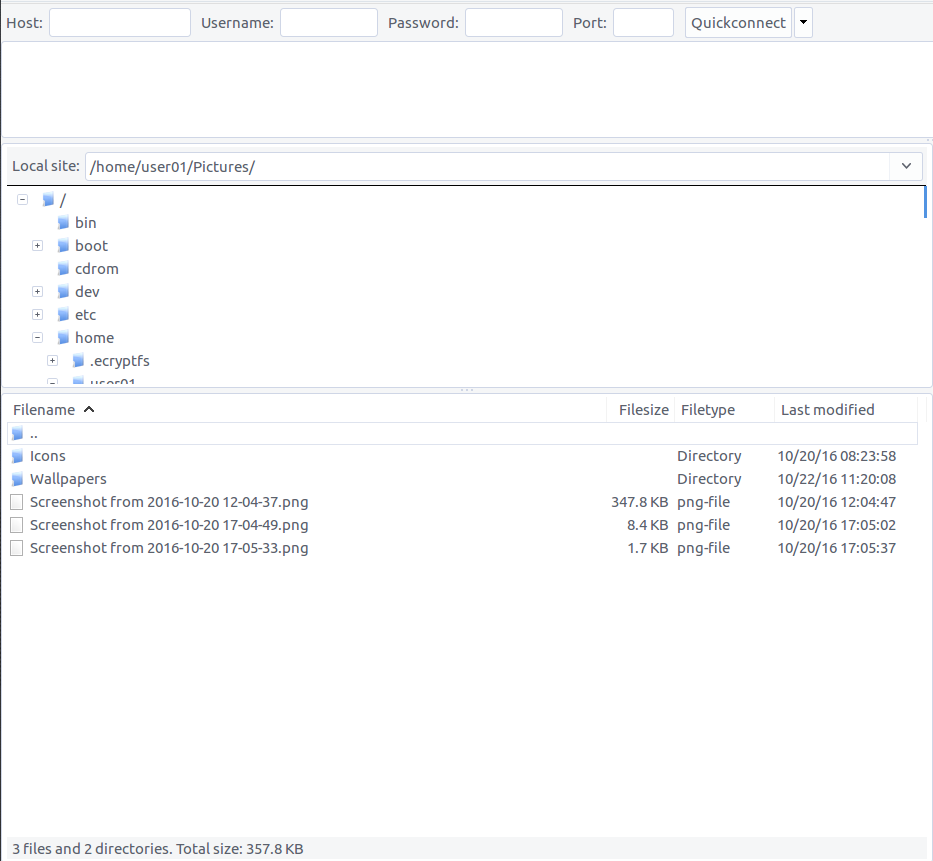Image resolution: width=933 pixels, height=861 pixels.
Task: Expand the .ecryptfs node
Action: tap(52, 360)
